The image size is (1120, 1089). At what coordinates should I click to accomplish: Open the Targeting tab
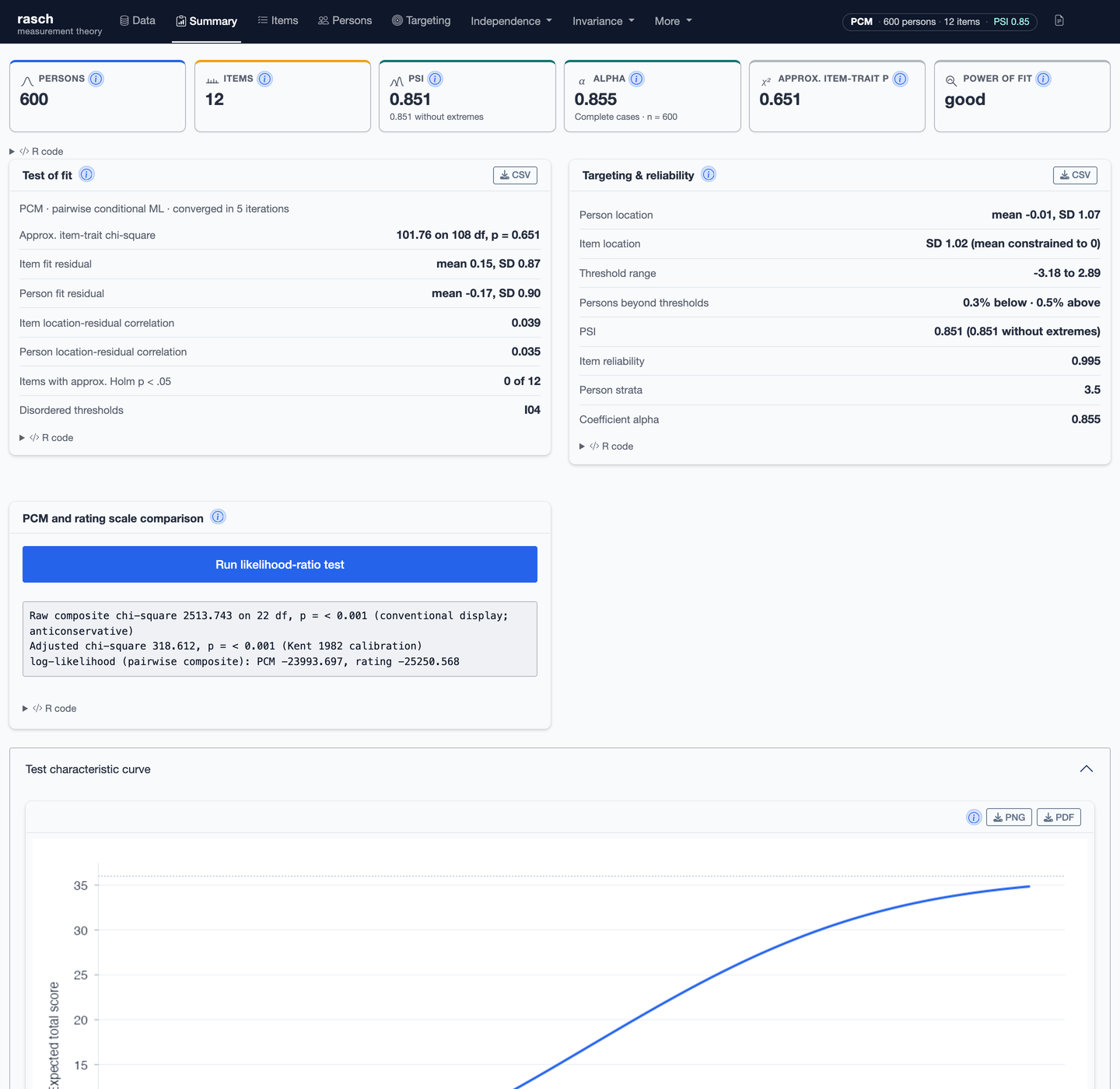(421, 21)
